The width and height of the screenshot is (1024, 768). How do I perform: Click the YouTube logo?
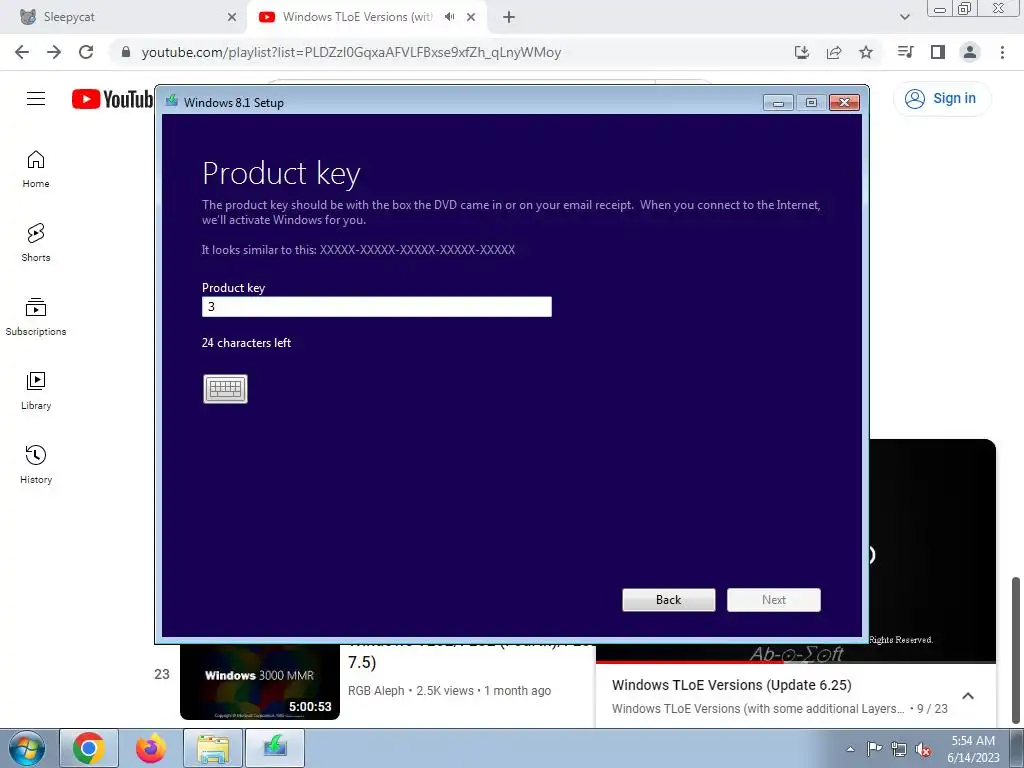[112, 99]
